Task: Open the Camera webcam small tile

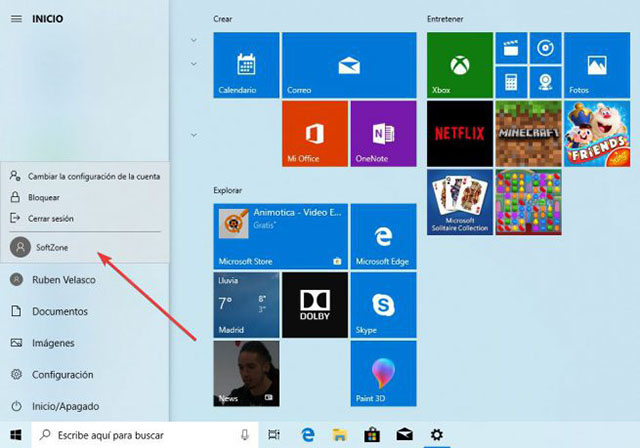Action: (545, 82)
